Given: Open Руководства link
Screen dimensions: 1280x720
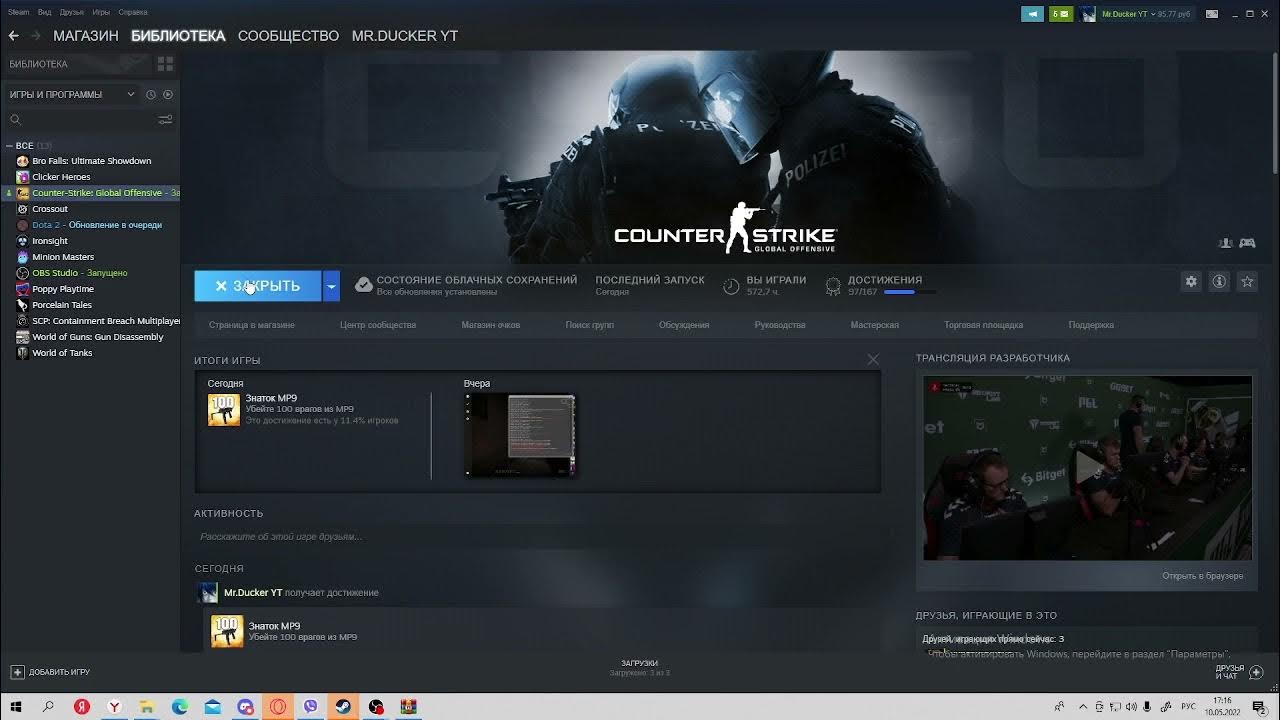Looking at the screenshot, I should point(780,325).
